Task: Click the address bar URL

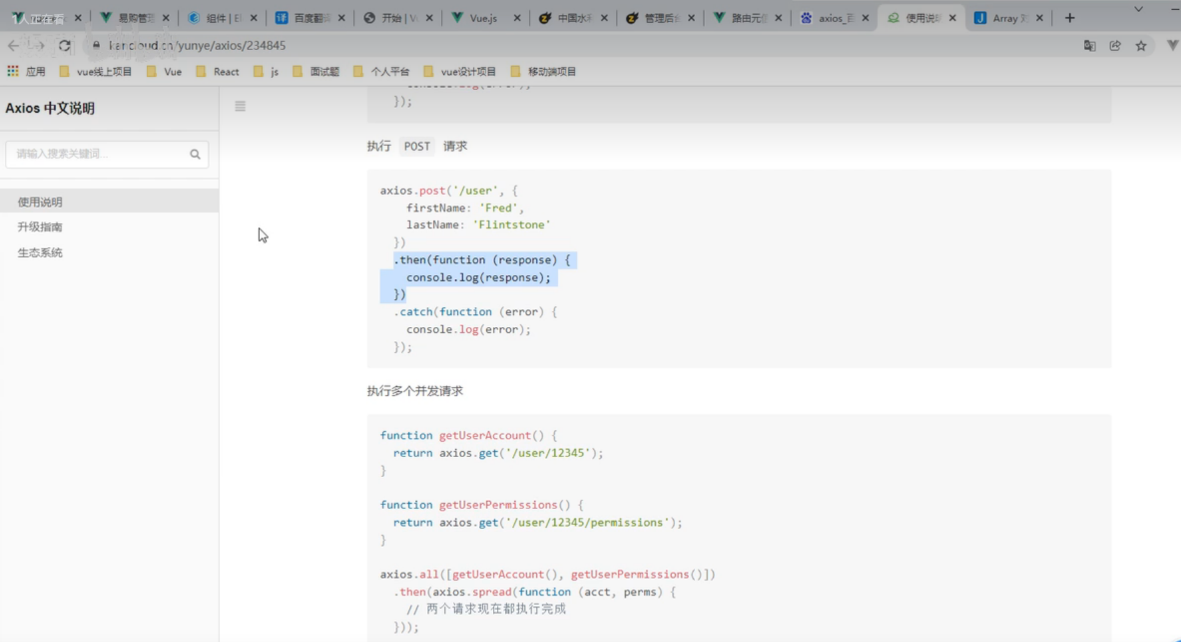Action: click(197, 45)
